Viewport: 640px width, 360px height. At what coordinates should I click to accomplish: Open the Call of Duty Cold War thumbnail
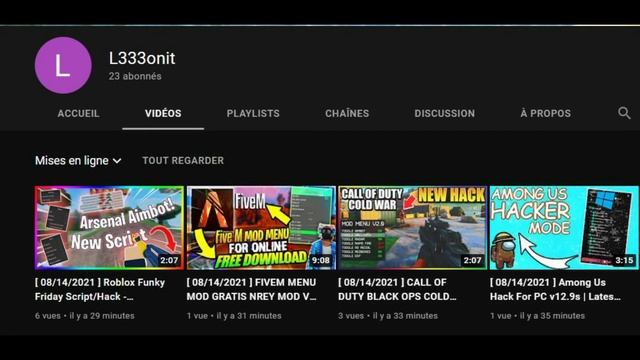coord(413,228)
